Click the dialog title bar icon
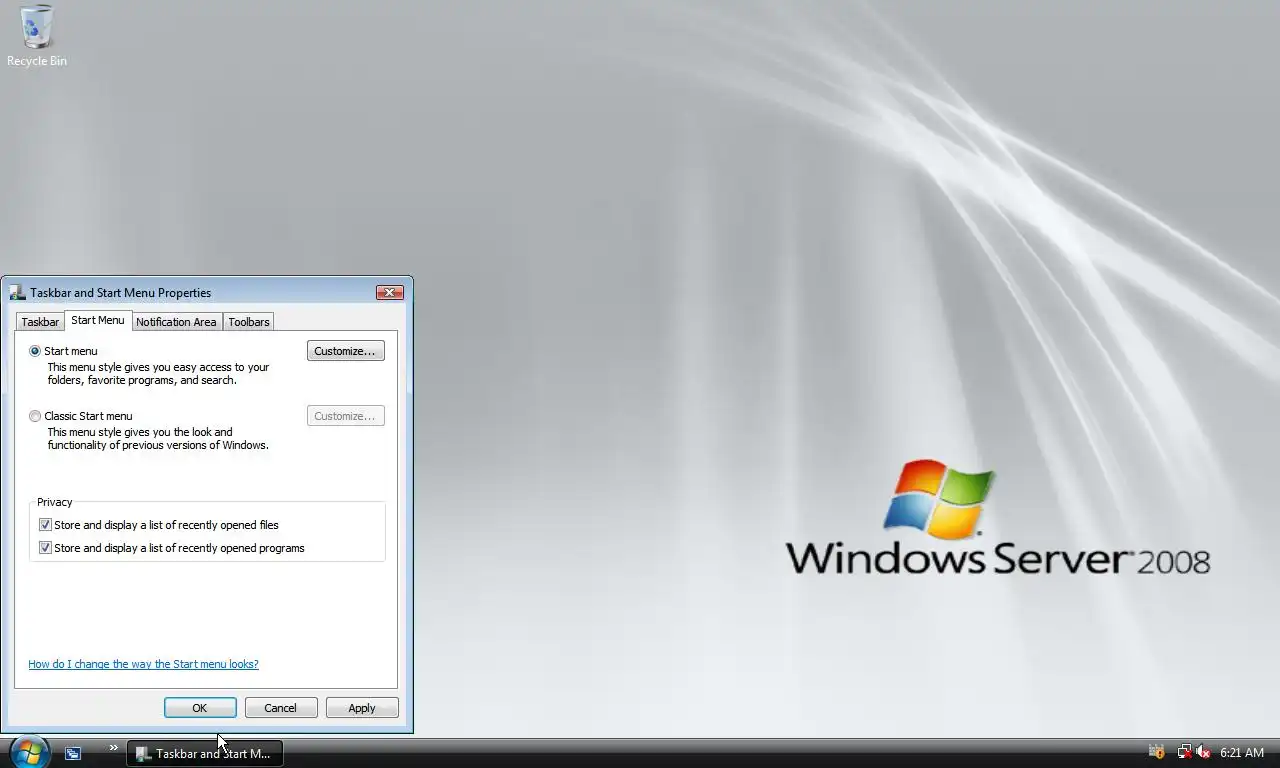The image size is (1280, 768). pos(17,292)
